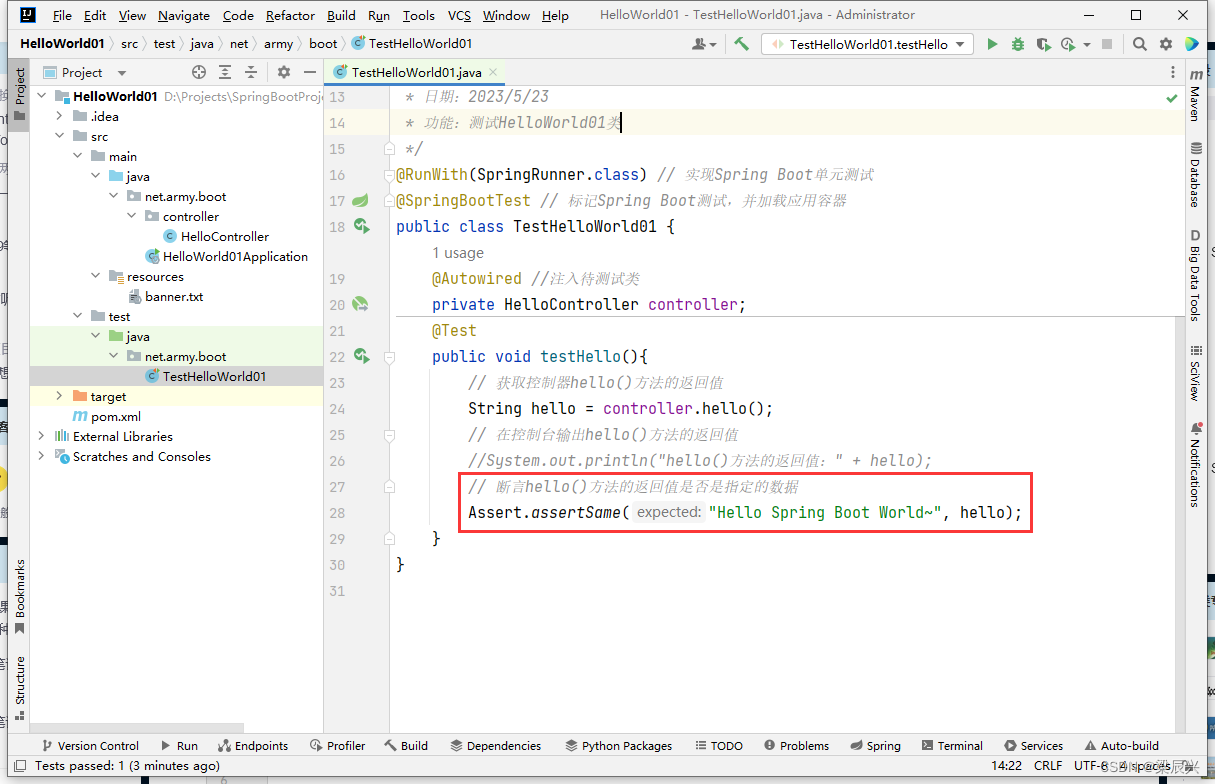The width and height of the screenshot is (1215, 784).
Task: Click the colorful plugin icon at toolbar end
Action: pyautogui.click(x=1191, y=44)
